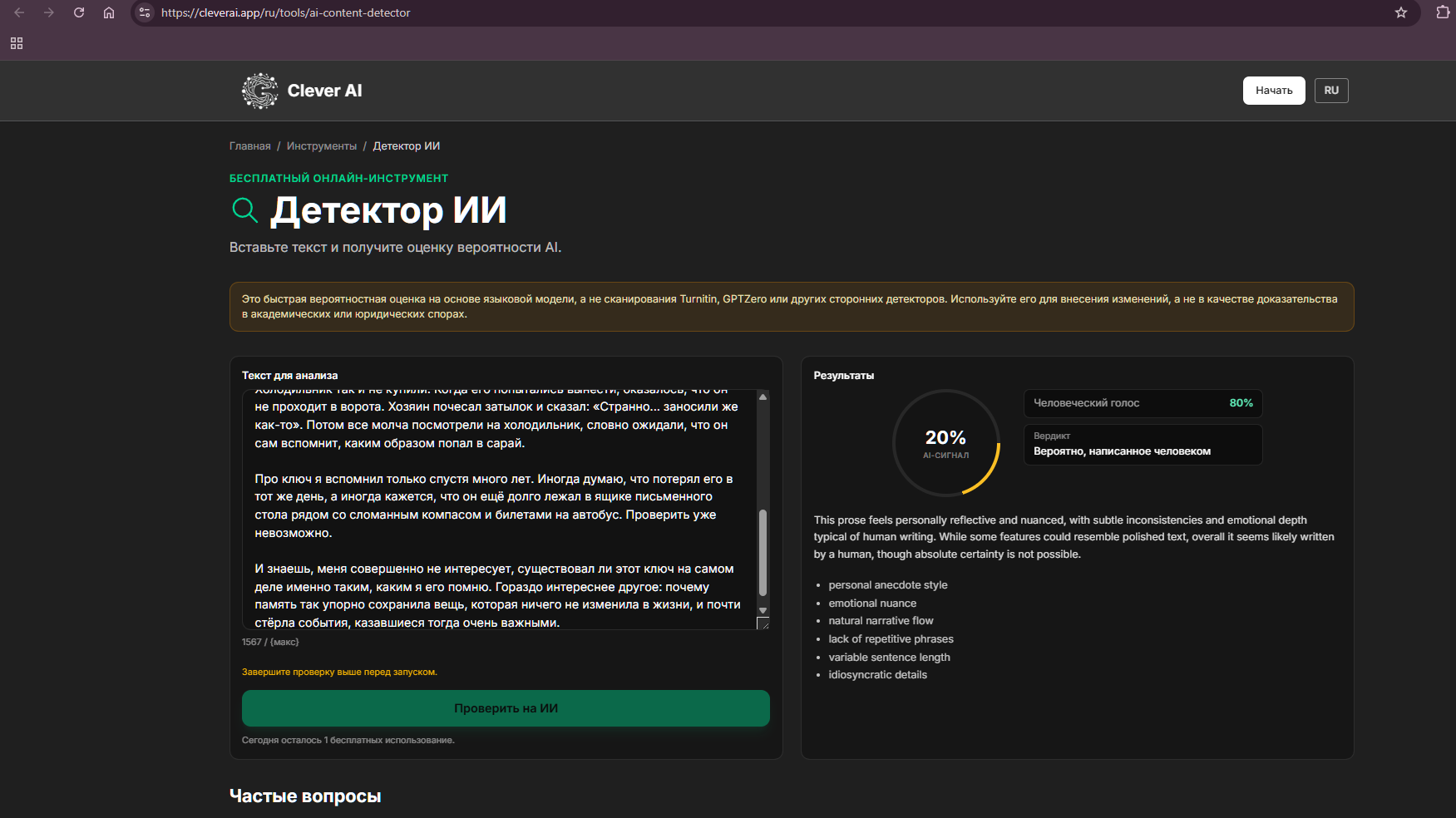The image size is (1456, 818).
Task: Open the Инструменты breadcrumb link
Action: coord(322,146)
